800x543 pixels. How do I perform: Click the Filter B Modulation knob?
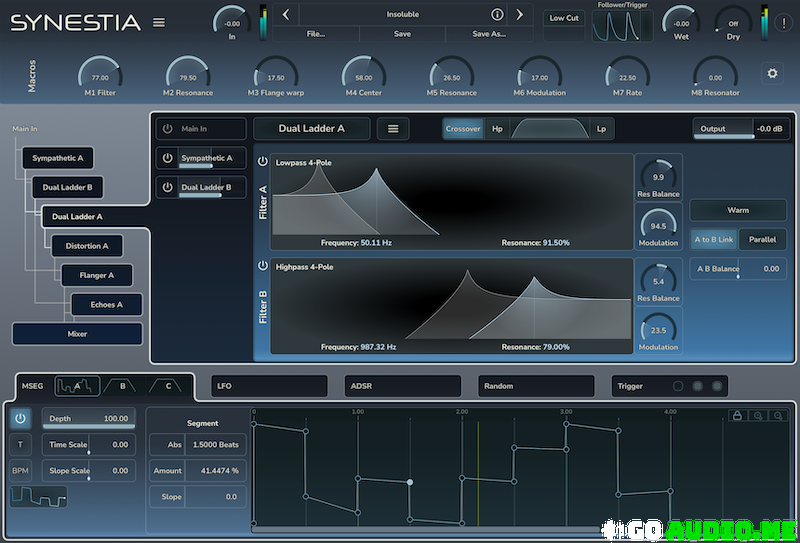click(x=658, y=329)
